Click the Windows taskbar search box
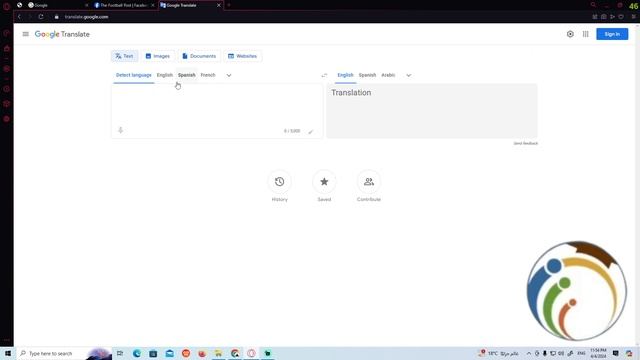The image size is (640, 360). point(64,353)
